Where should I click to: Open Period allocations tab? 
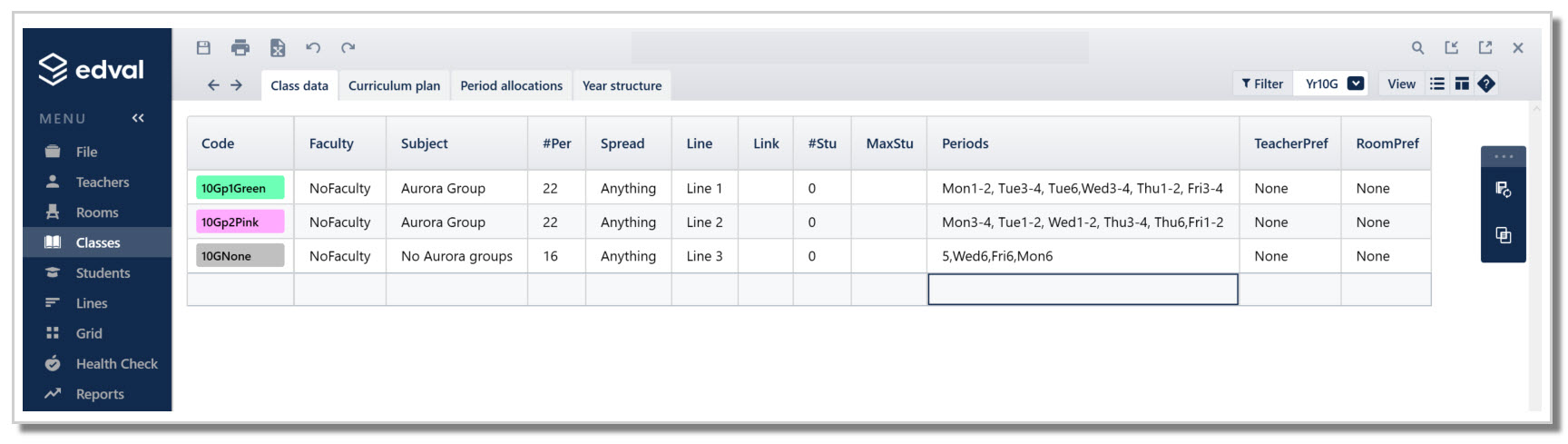511,85
